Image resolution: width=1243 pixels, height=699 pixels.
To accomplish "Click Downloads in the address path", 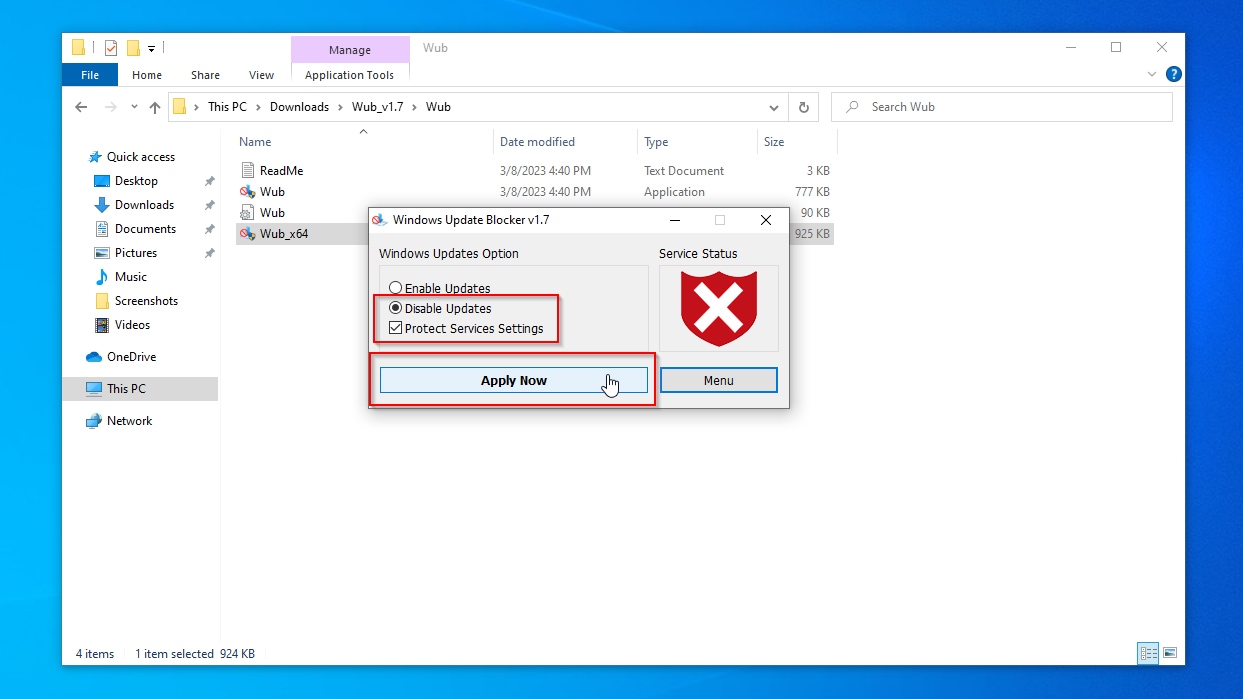I will [299, 107].
